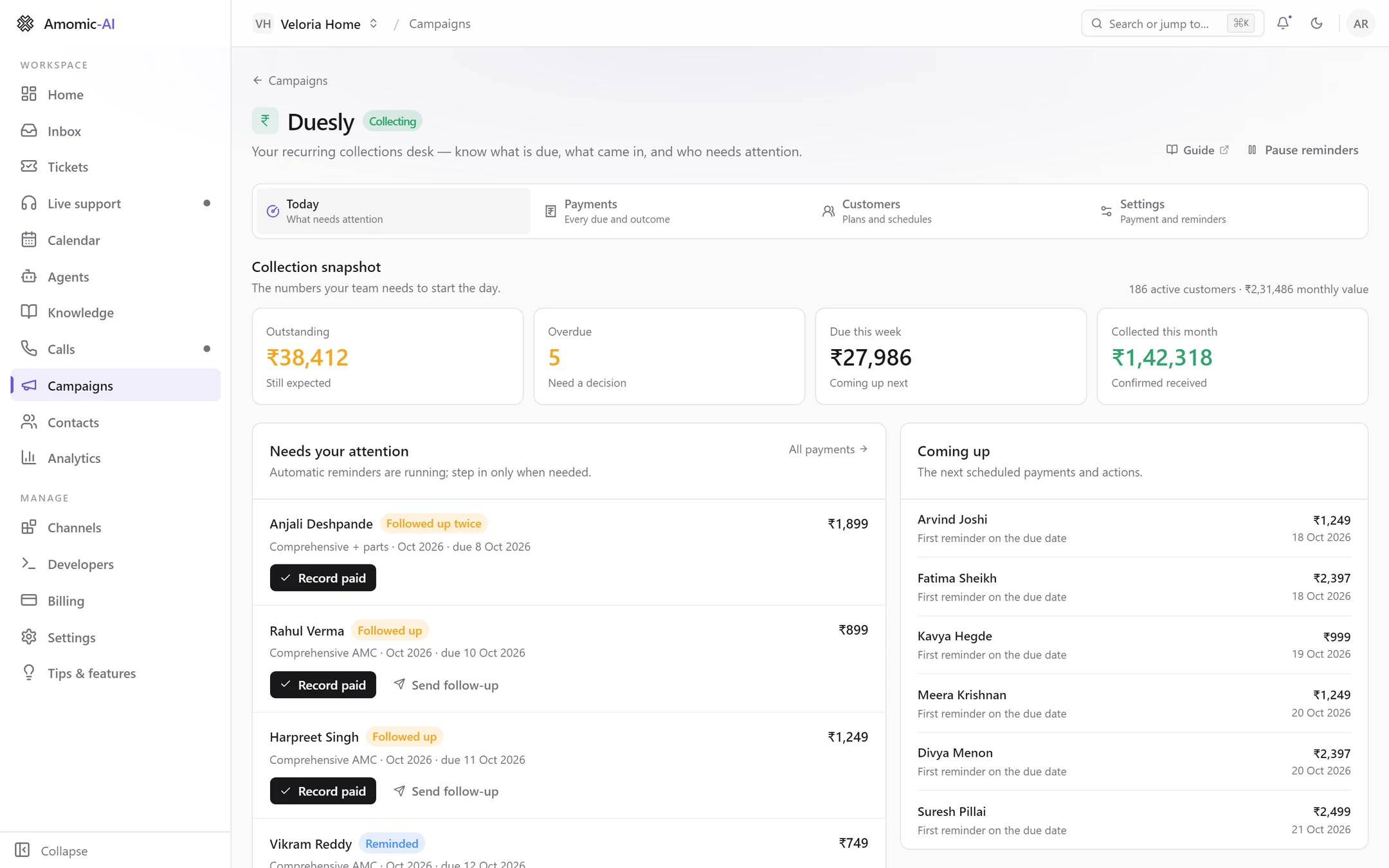Switch to the Today tab
This screenshot has height=868, width=1389.
pyautogui.click(x=394, y=211)
